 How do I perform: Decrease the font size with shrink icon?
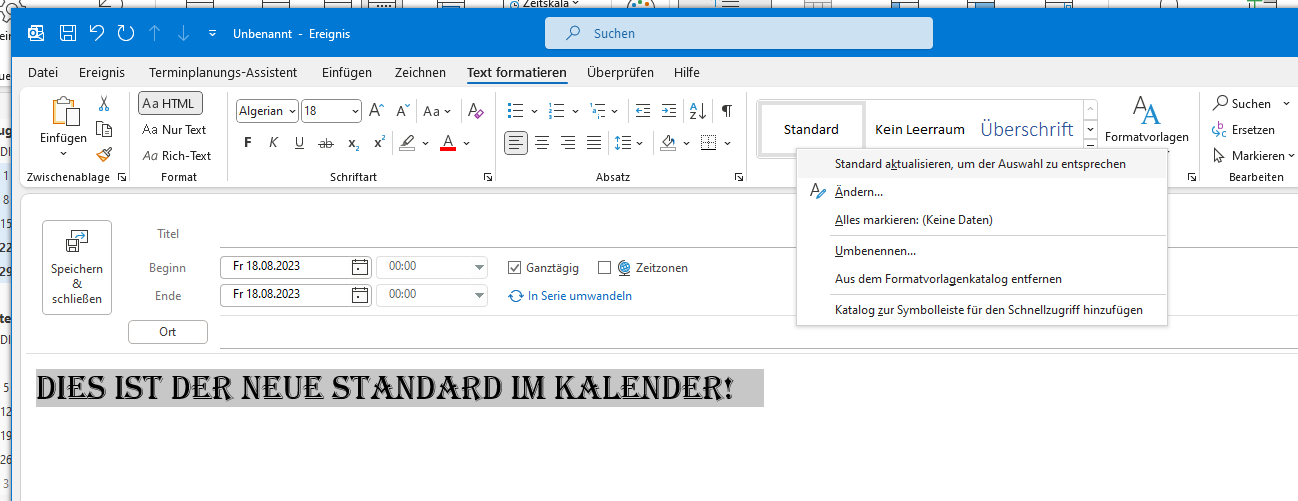pos(402,111)
